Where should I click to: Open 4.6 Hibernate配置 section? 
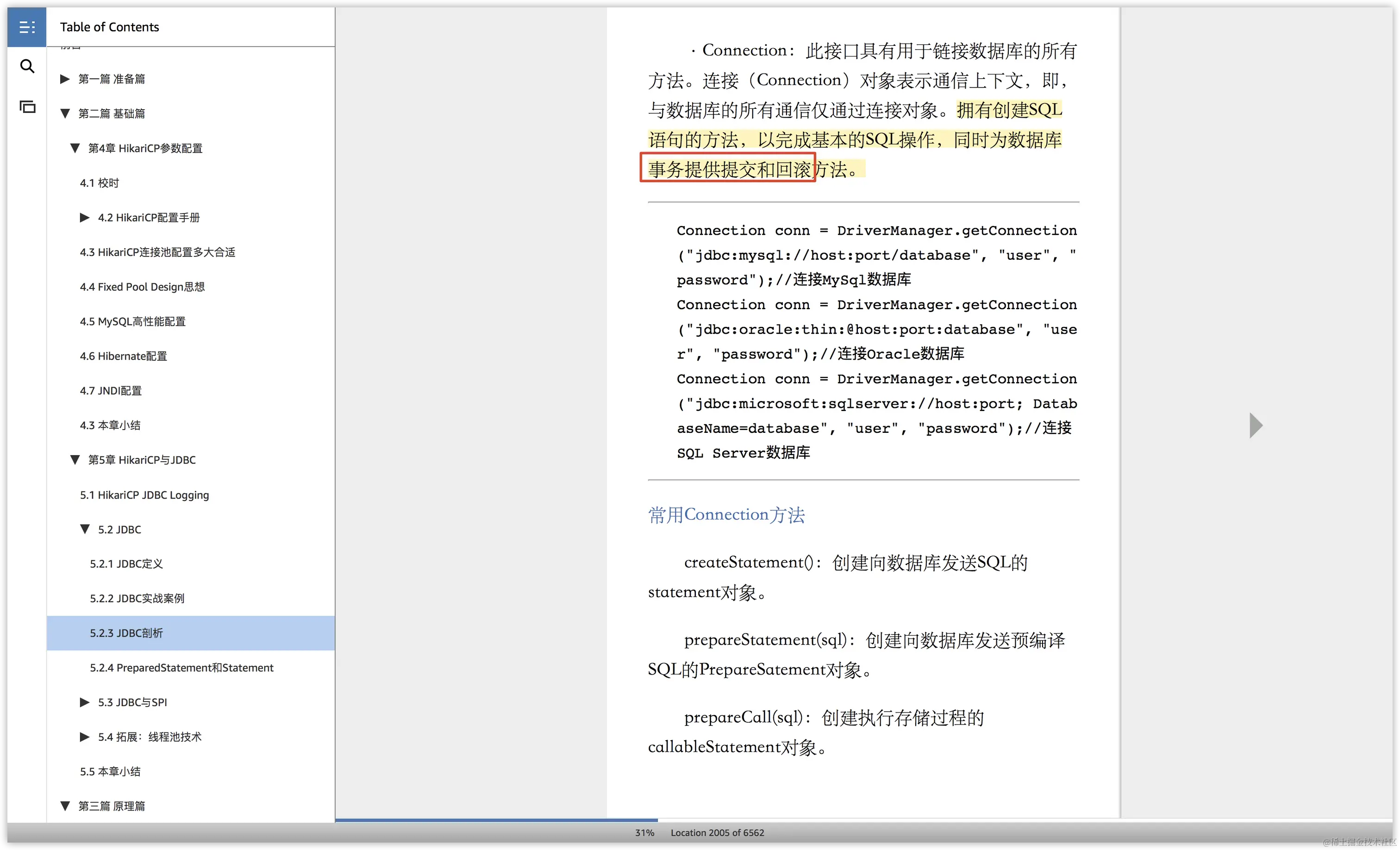(x=123, y=356)
